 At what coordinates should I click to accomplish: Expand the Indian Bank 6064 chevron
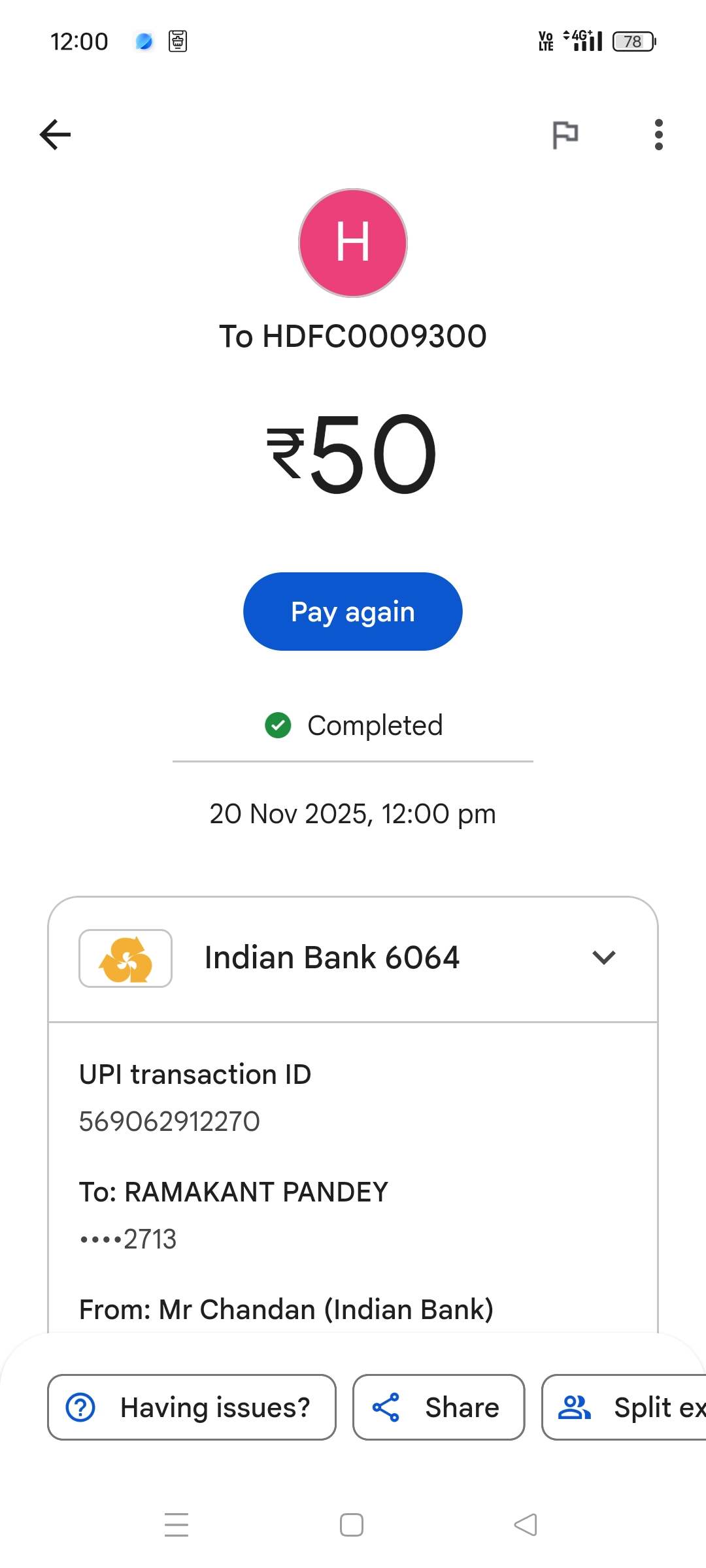pyautogui.click(x=603, y=958)
